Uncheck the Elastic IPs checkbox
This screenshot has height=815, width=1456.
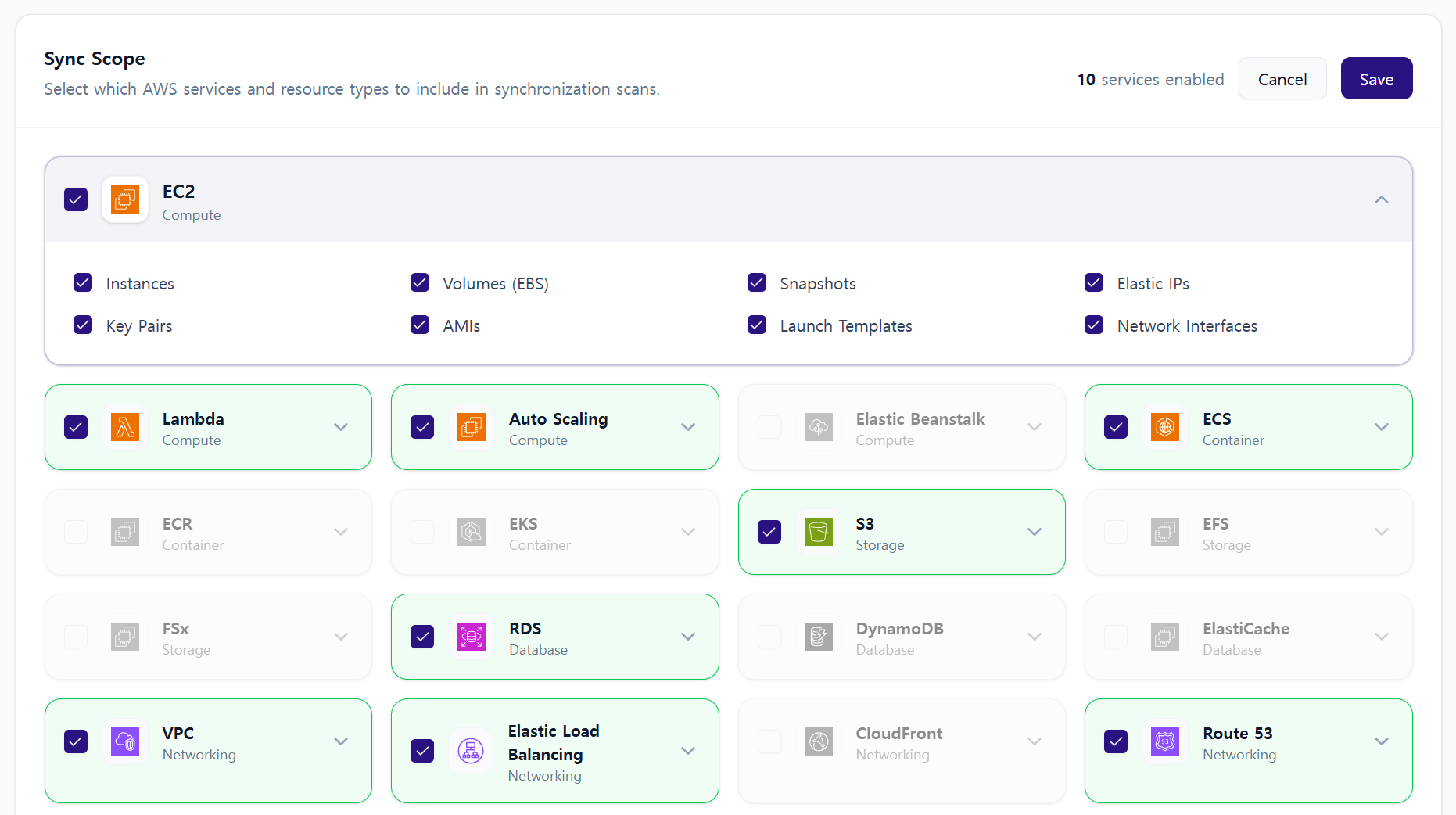coord(1094,282)
